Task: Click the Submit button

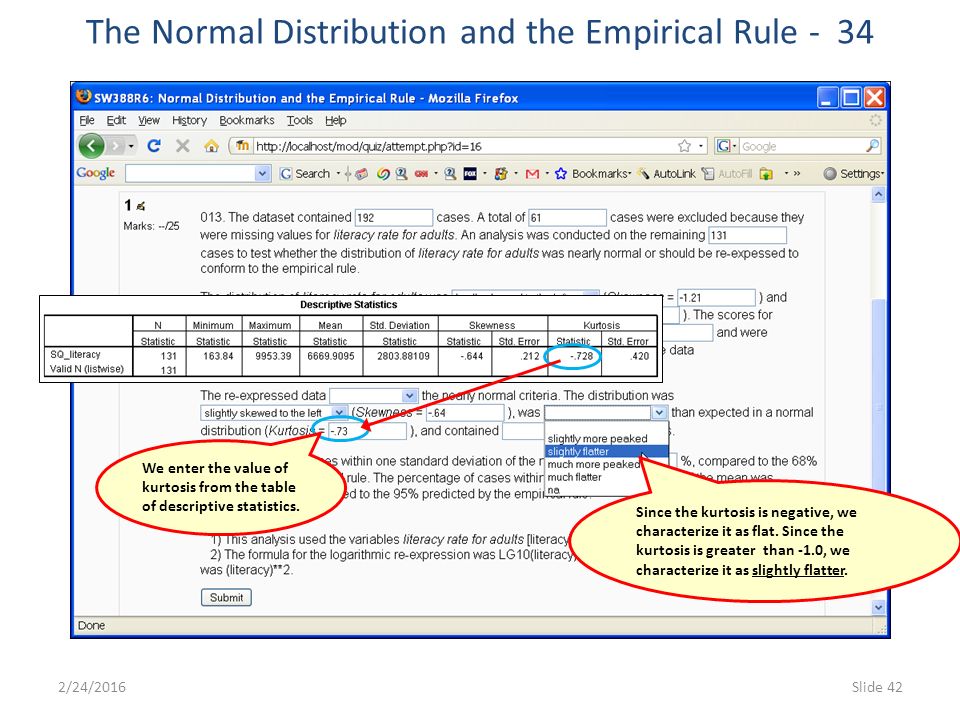Action: [x=226, y=598]
